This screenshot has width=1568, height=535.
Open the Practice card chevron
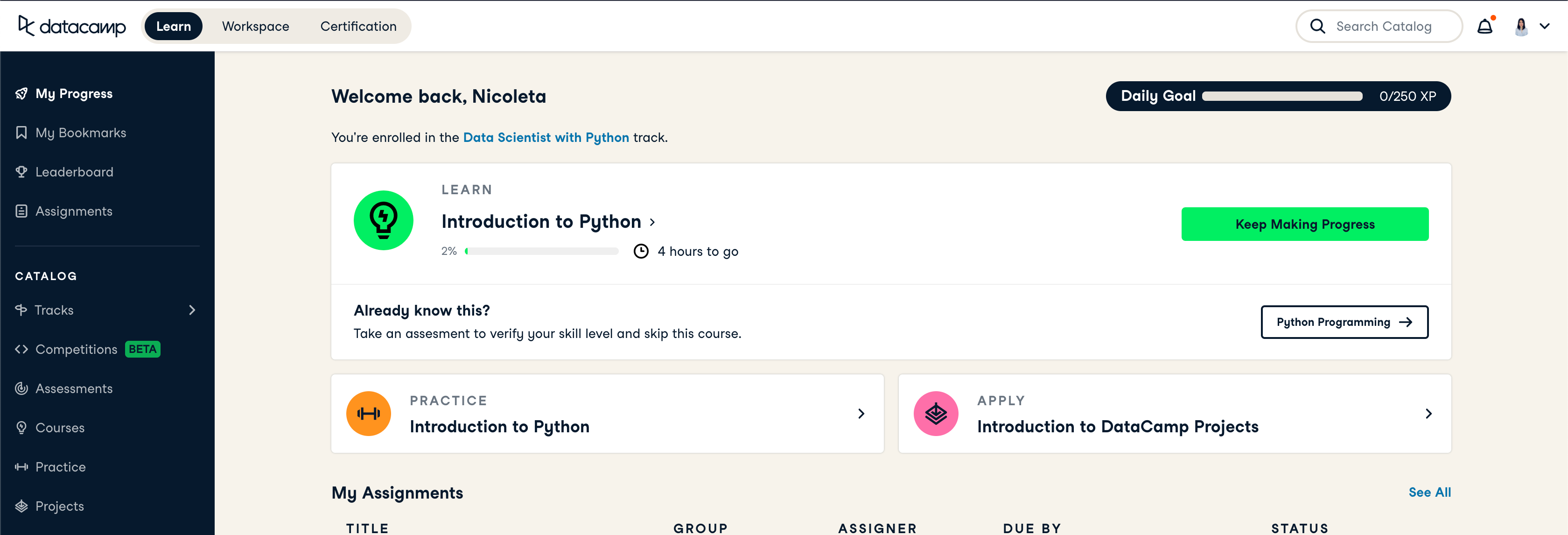click(x=861, y=414)
